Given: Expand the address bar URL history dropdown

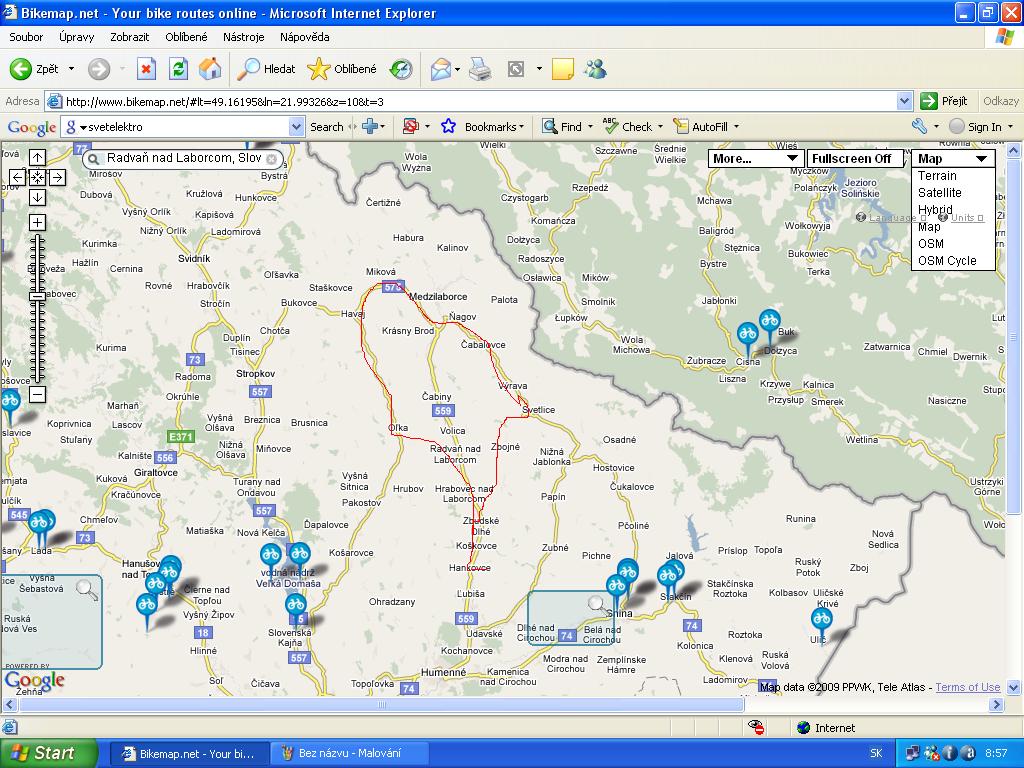Looking at the screenshot, I should (x=904, y=101).
